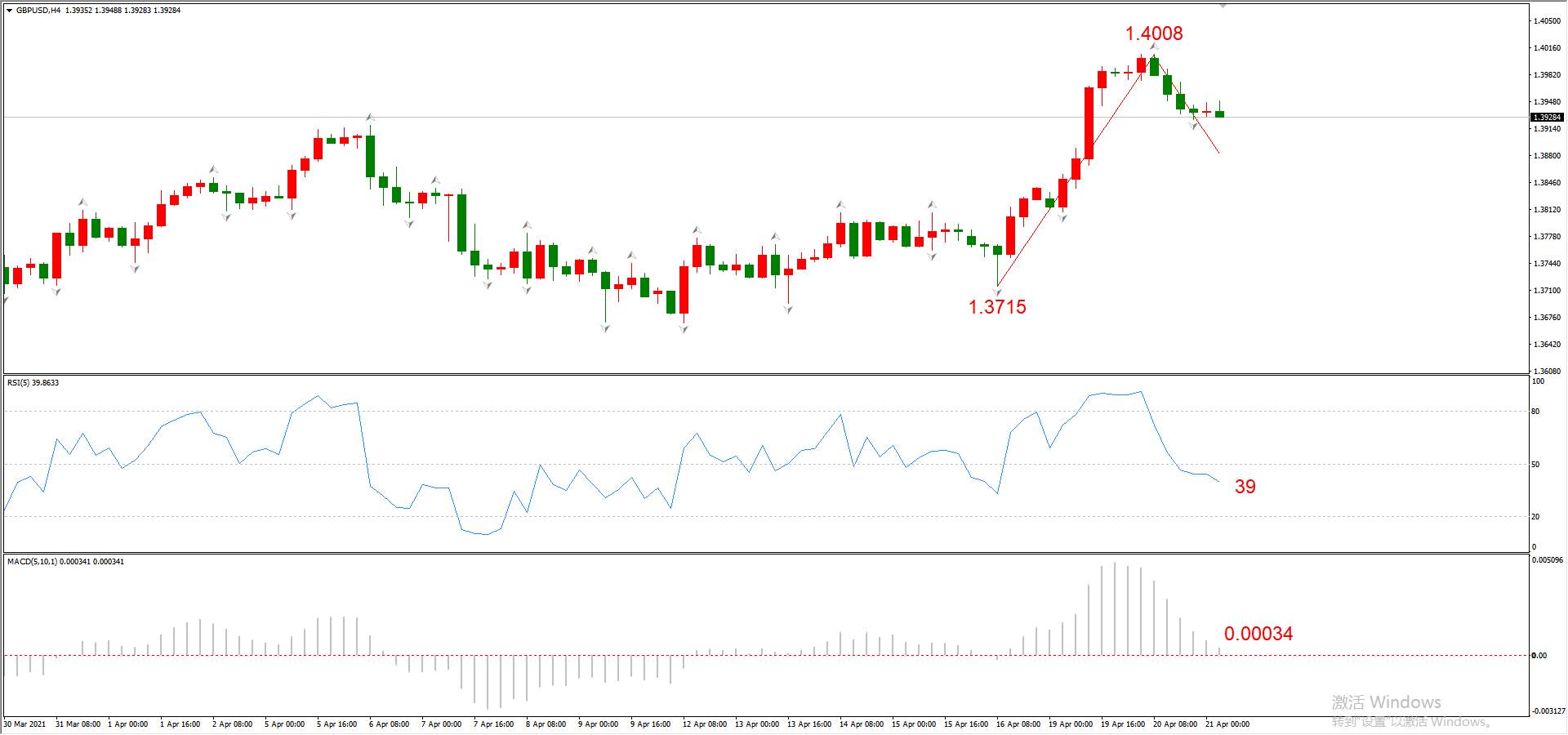The height and width of the screenshot is (735, 1568).
Task: Click the current price tag 1.39284 on the price scale
Action: [1546, 118]
